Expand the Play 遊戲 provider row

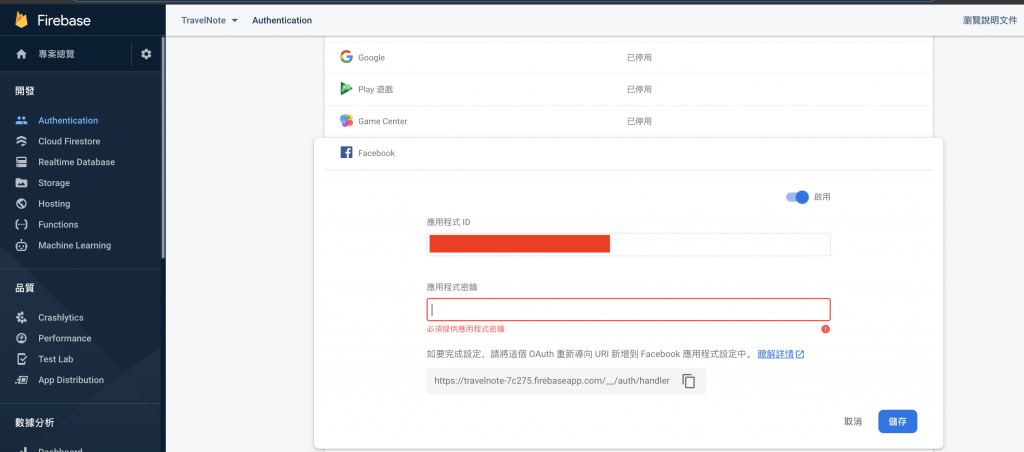(628, 89)
